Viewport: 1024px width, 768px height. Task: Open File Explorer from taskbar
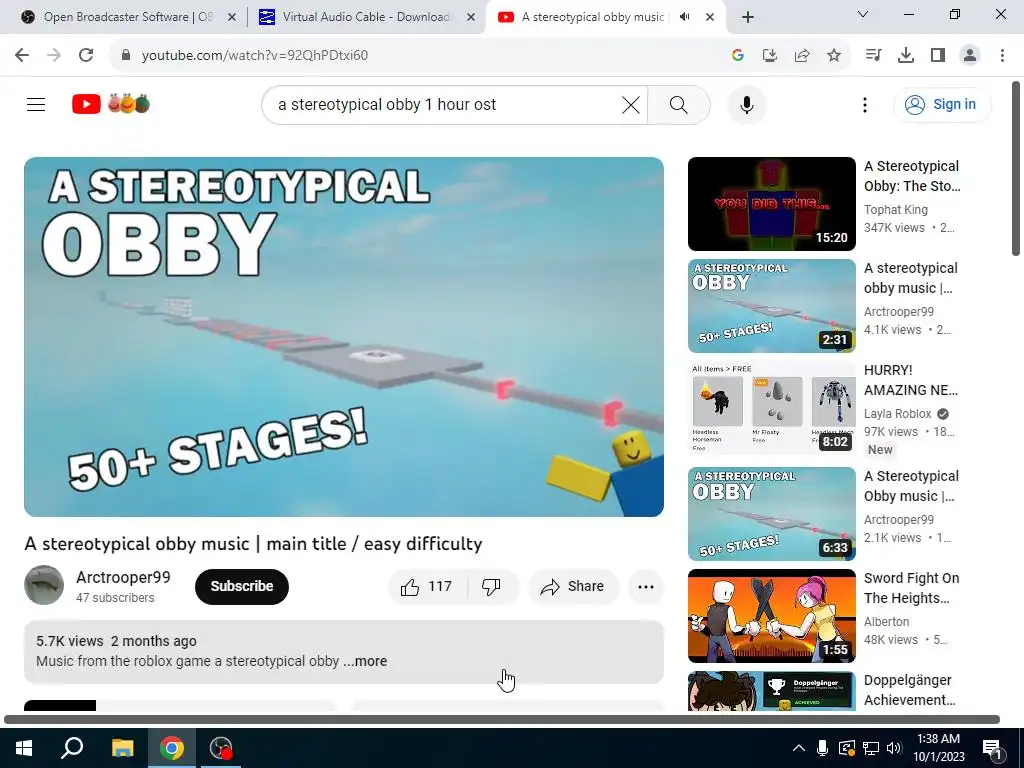(x=122, y=748)
